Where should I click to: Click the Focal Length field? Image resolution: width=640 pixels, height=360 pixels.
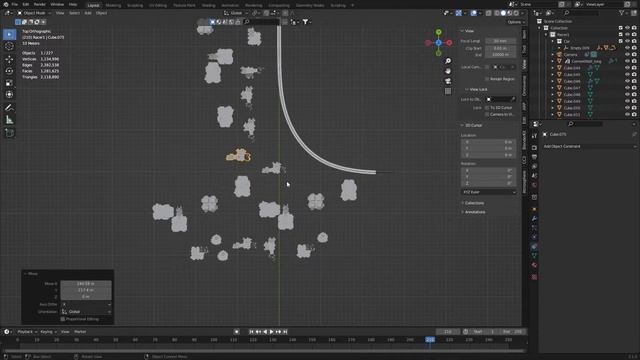tap(500, 41)
